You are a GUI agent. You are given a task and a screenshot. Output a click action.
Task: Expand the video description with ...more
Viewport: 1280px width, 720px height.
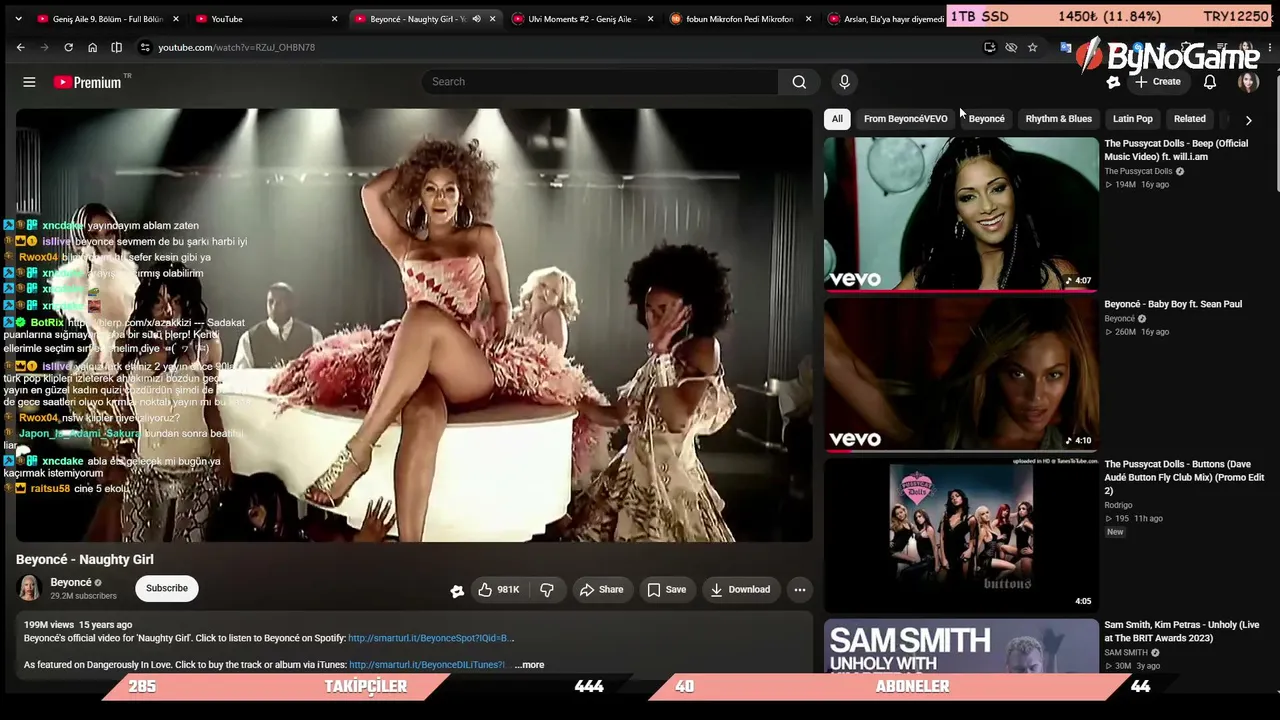(x=529, y=665)
